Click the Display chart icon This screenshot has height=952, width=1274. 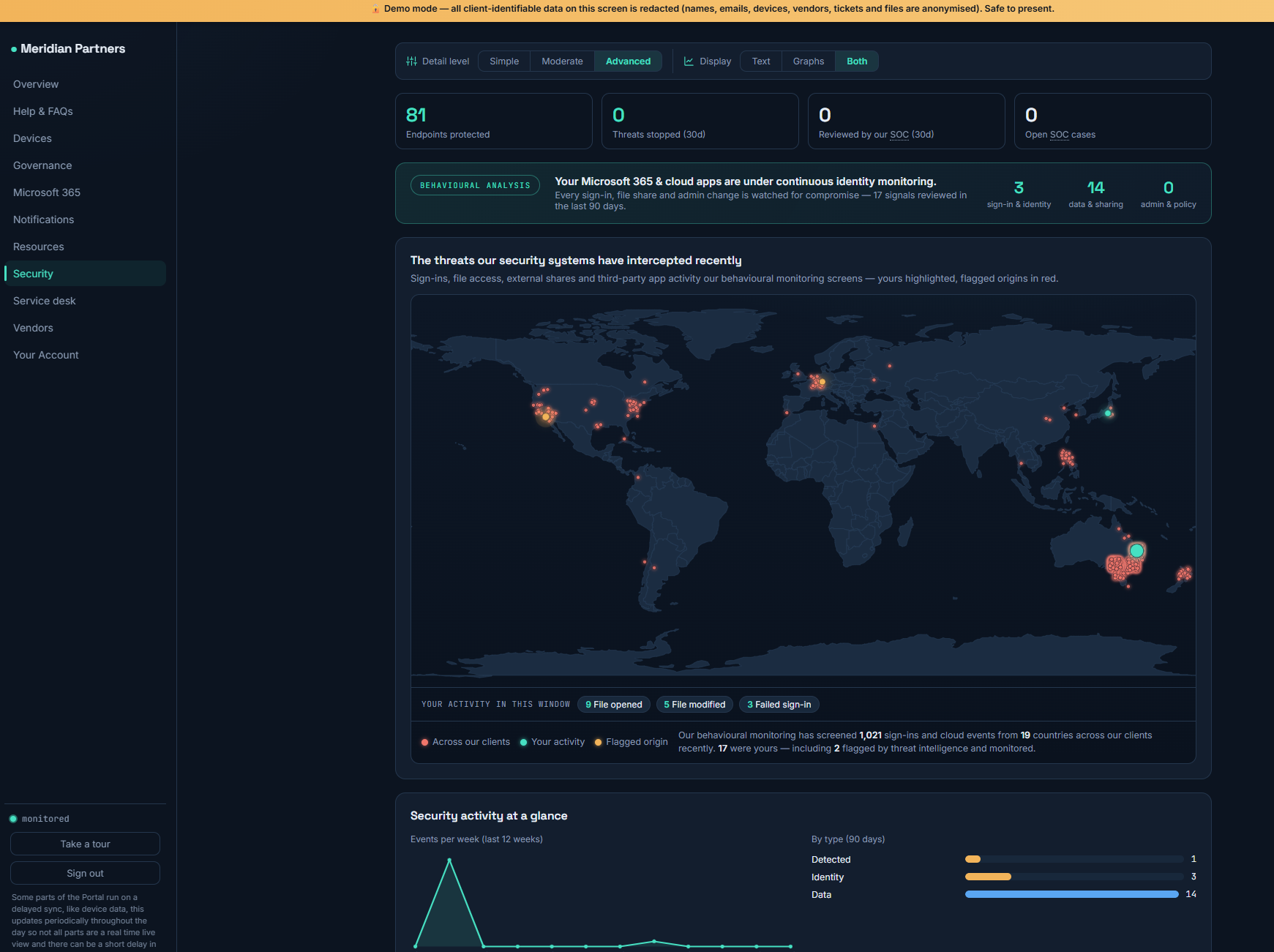pos(689,61)
